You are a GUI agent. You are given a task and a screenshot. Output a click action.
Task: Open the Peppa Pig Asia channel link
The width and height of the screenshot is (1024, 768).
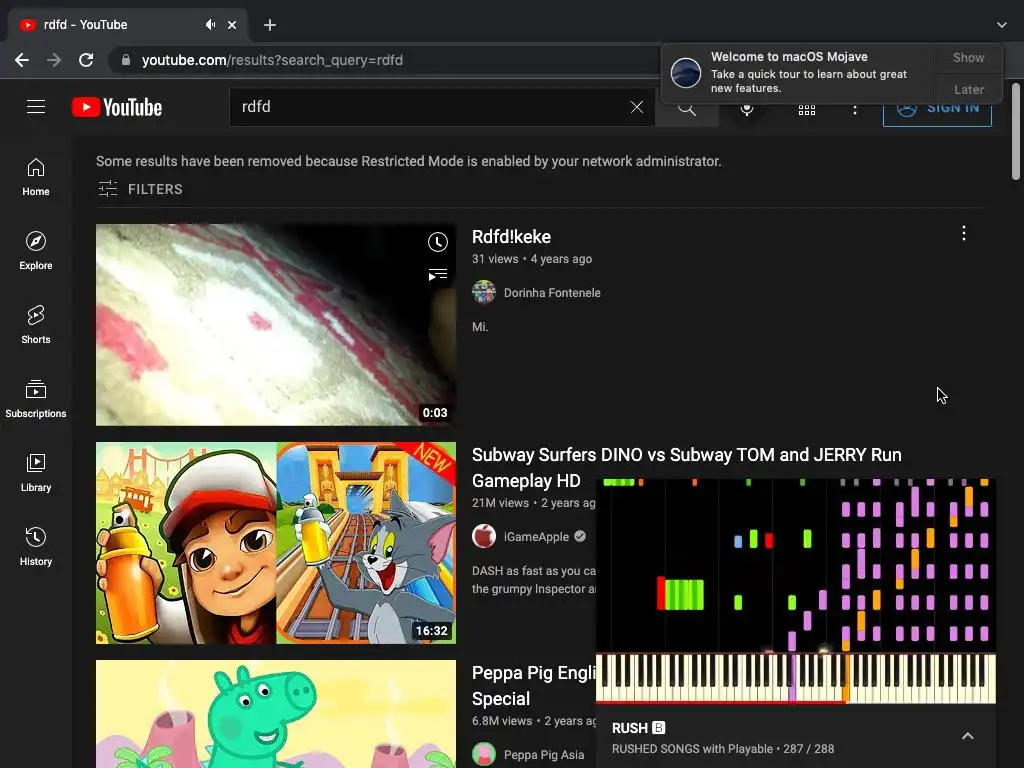point(543,755)
